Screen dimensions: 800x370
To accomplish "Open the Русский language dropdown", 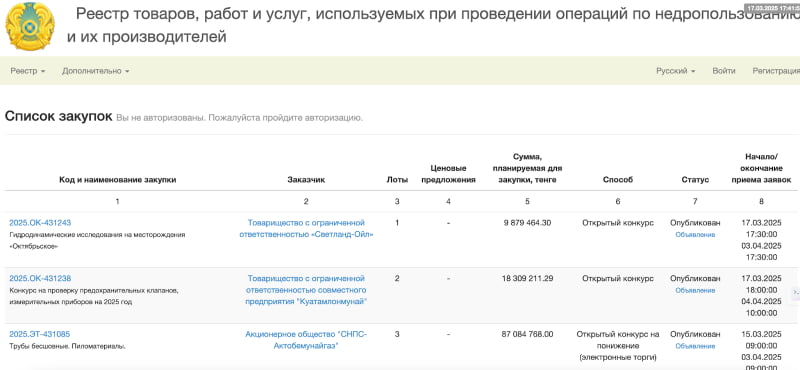I will (676, 71).
